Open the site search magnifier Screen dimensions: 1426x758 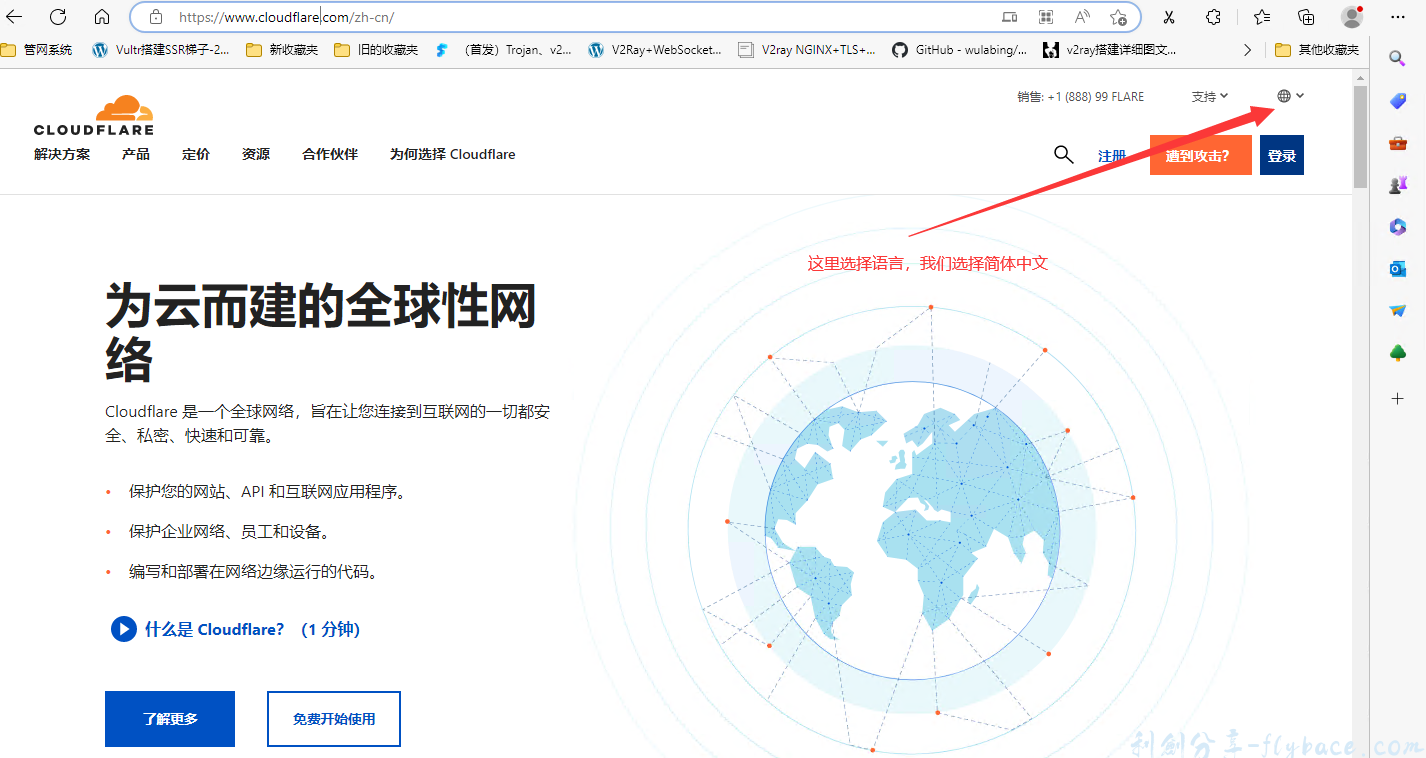pyautogui.click(x=1064, y=154)
